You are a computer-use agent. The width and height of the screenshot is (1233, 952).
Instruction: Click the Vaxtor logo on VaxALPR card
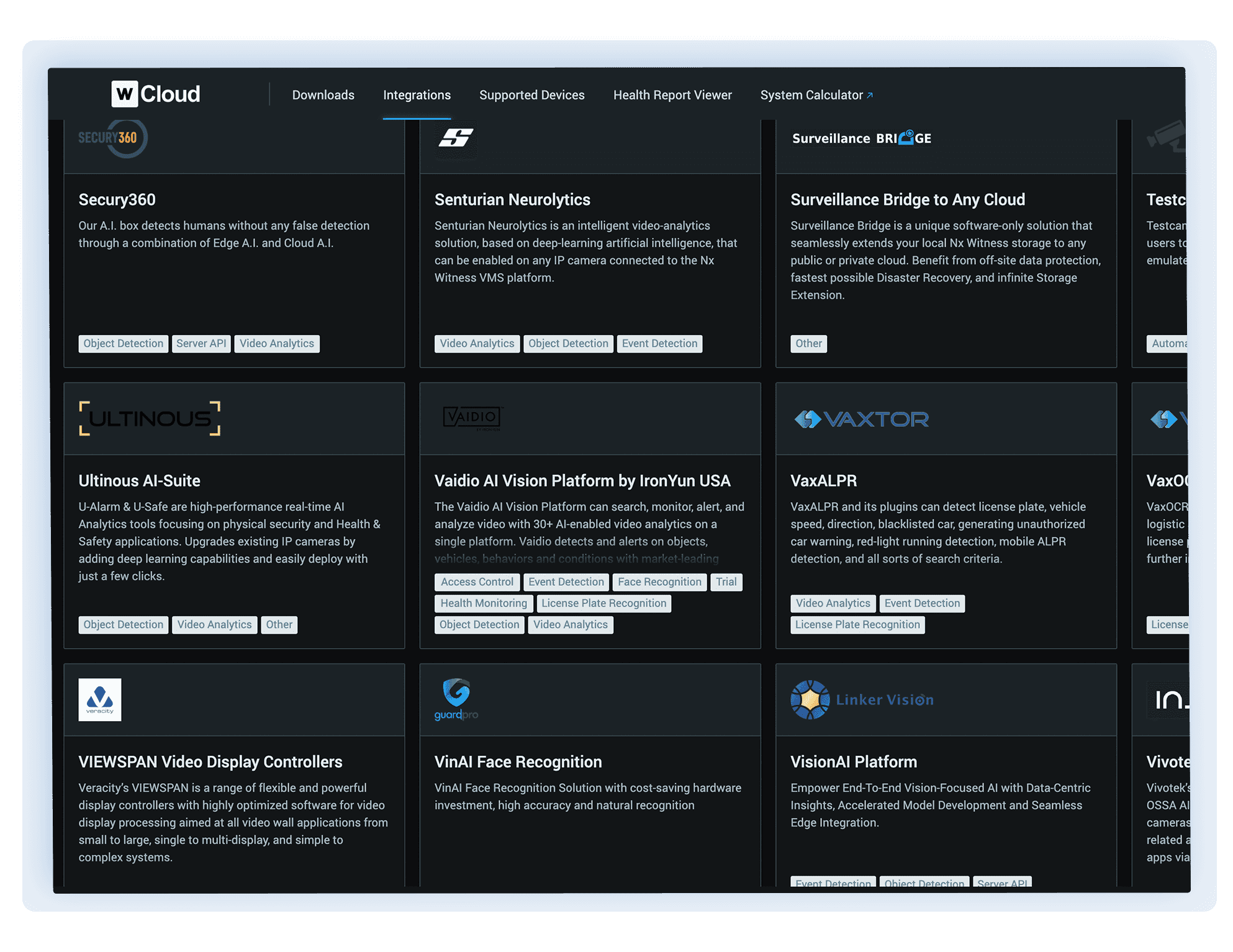click(861, 420)
